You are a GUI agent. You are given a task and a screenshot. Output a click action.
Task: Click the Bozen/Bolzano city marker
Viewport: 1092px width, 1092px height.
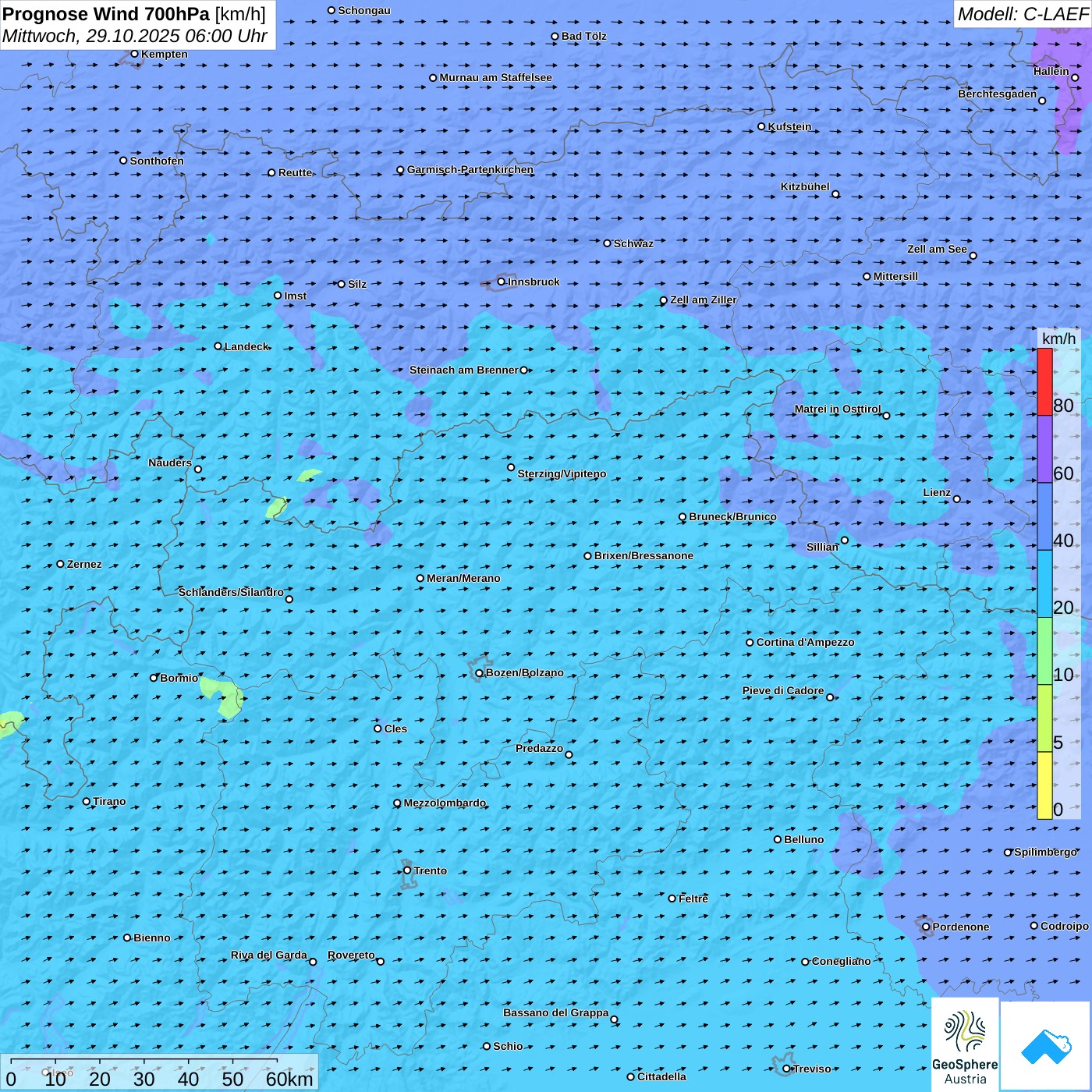(480, 673)
